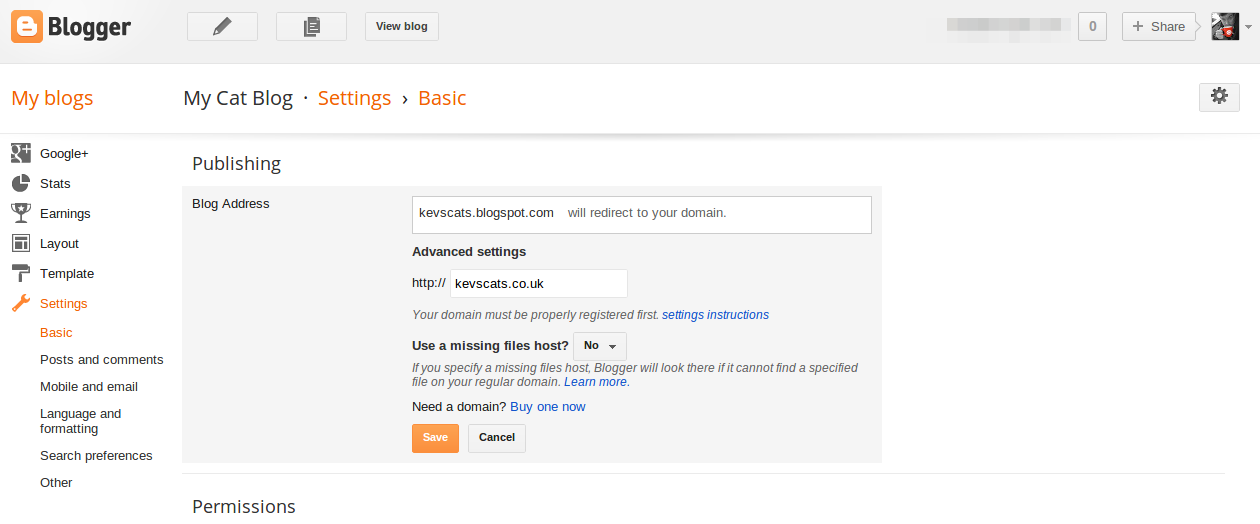
Task: Open the Google+ sidebar icon
Action: click(21, 154)
